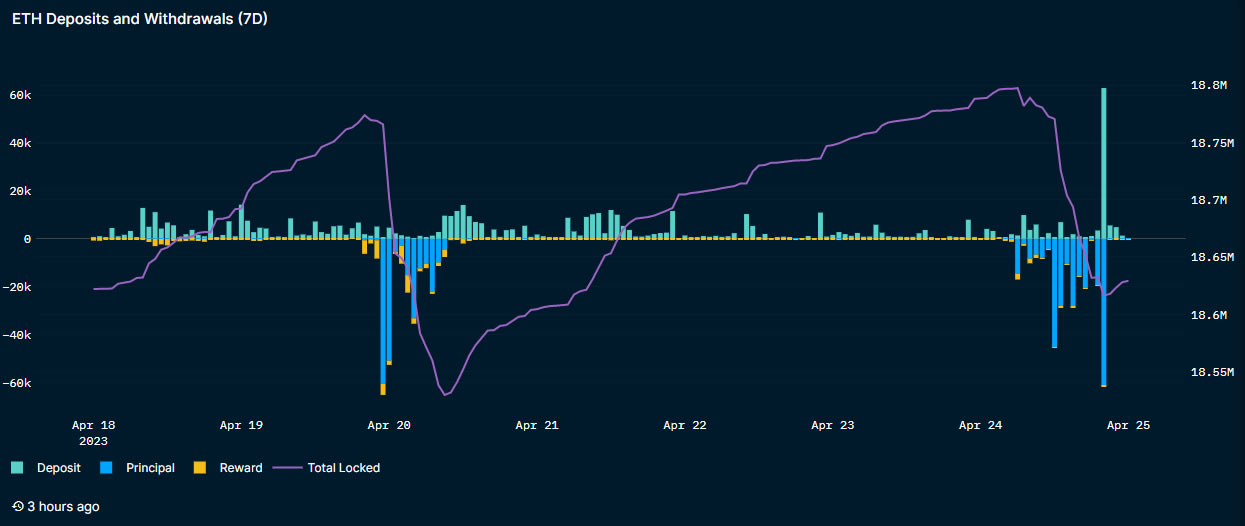This screenshot has width=1245, height=526.
Task: Click the yellow Reward legend swatch
Action: click(x=199, y=468)
